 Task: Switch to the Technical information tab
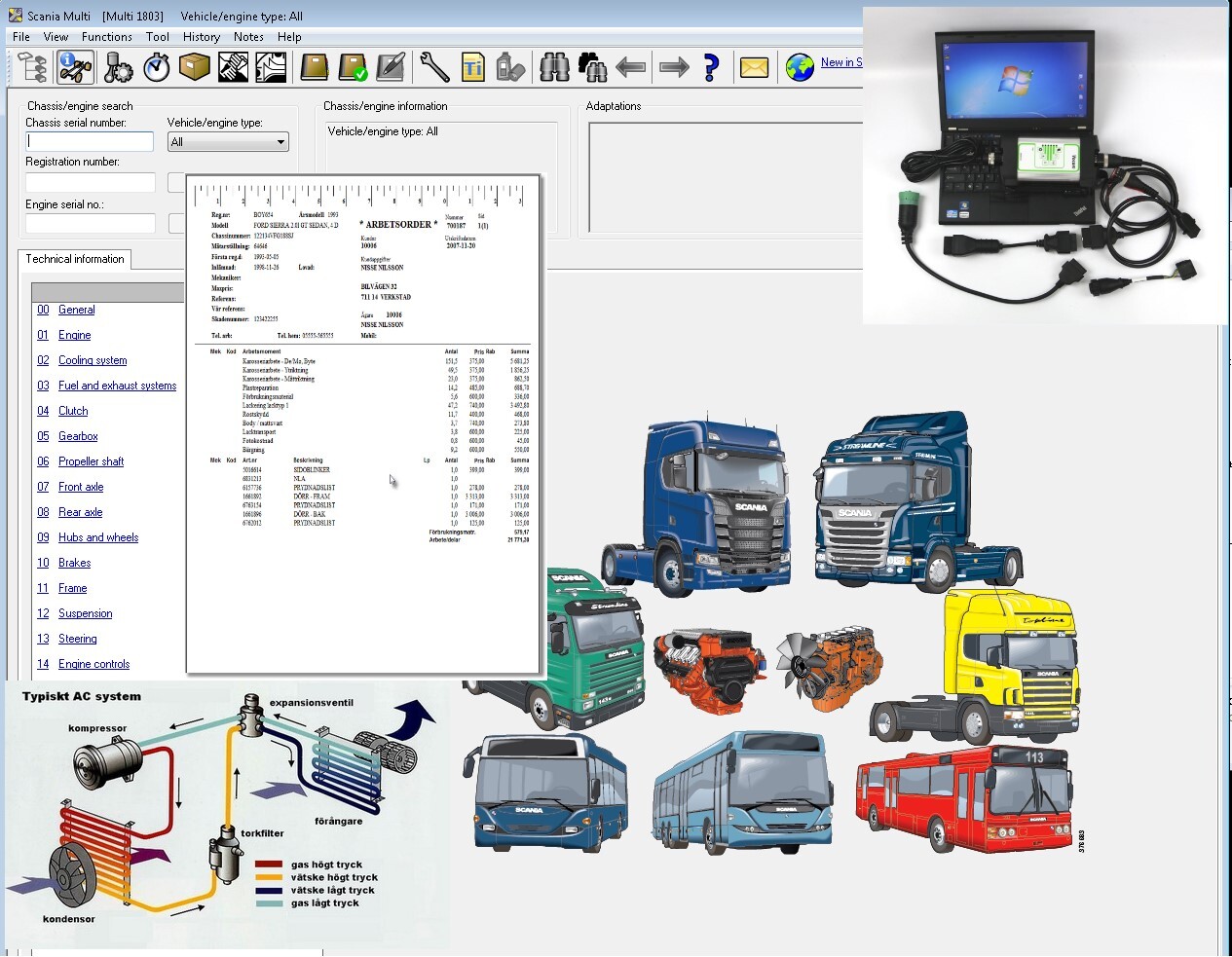(75, 259)
